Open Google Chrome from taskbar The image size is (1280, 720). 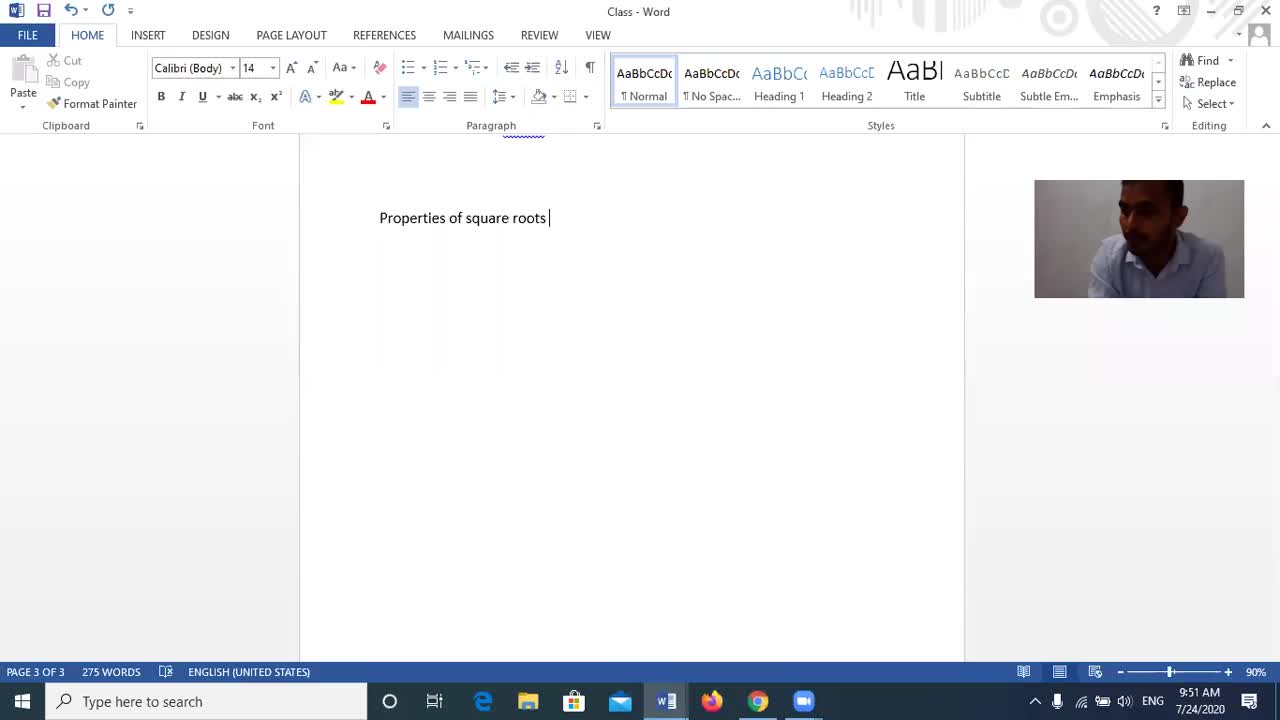point(758,701)
